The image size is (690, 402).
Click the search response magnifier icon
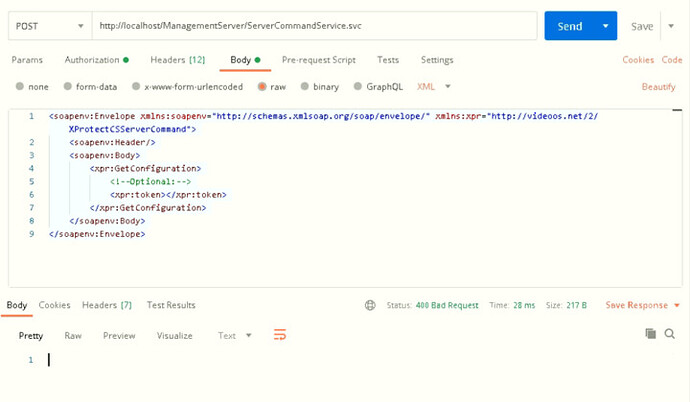(669, 333)
